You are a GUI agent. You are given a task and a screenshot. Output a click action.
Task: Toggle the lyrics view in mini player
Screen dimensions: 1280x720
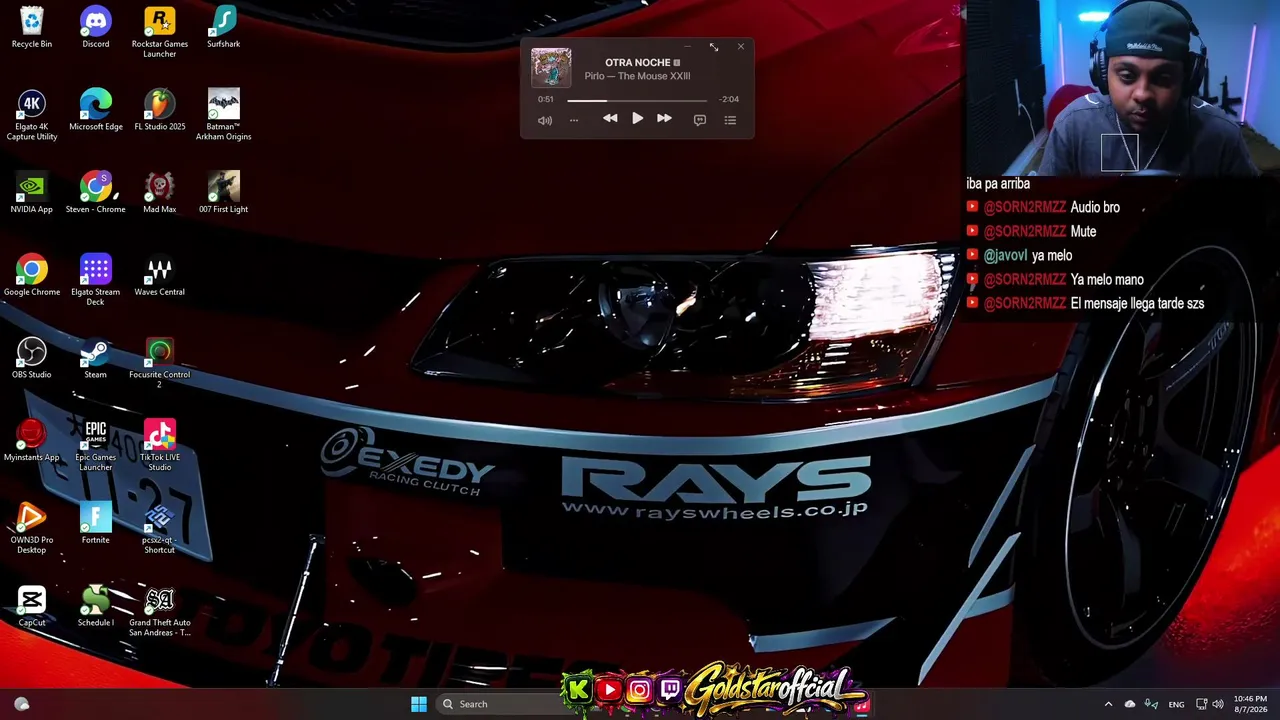[700, 120]
